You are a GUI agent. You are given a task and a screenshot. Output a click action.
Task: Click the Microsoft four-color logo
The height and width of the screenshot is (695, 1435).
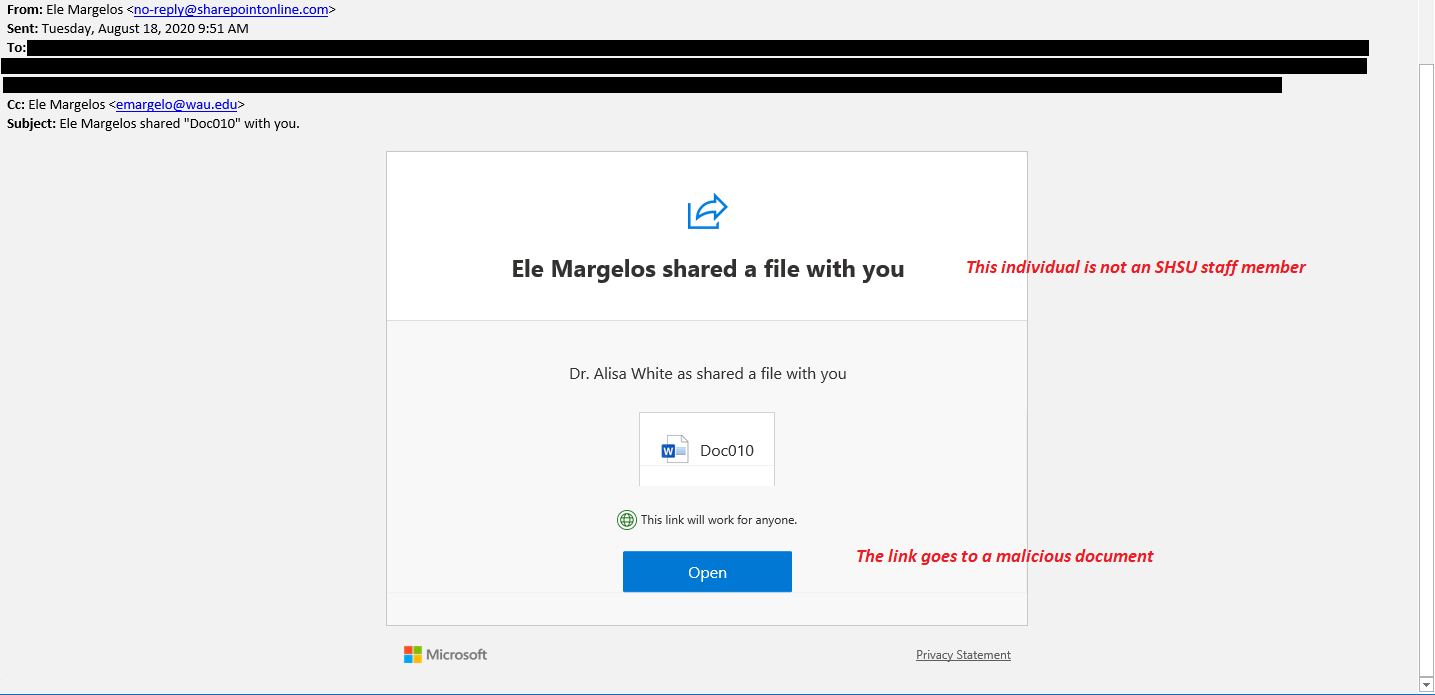pyautogui.click(x=413, y=655)
